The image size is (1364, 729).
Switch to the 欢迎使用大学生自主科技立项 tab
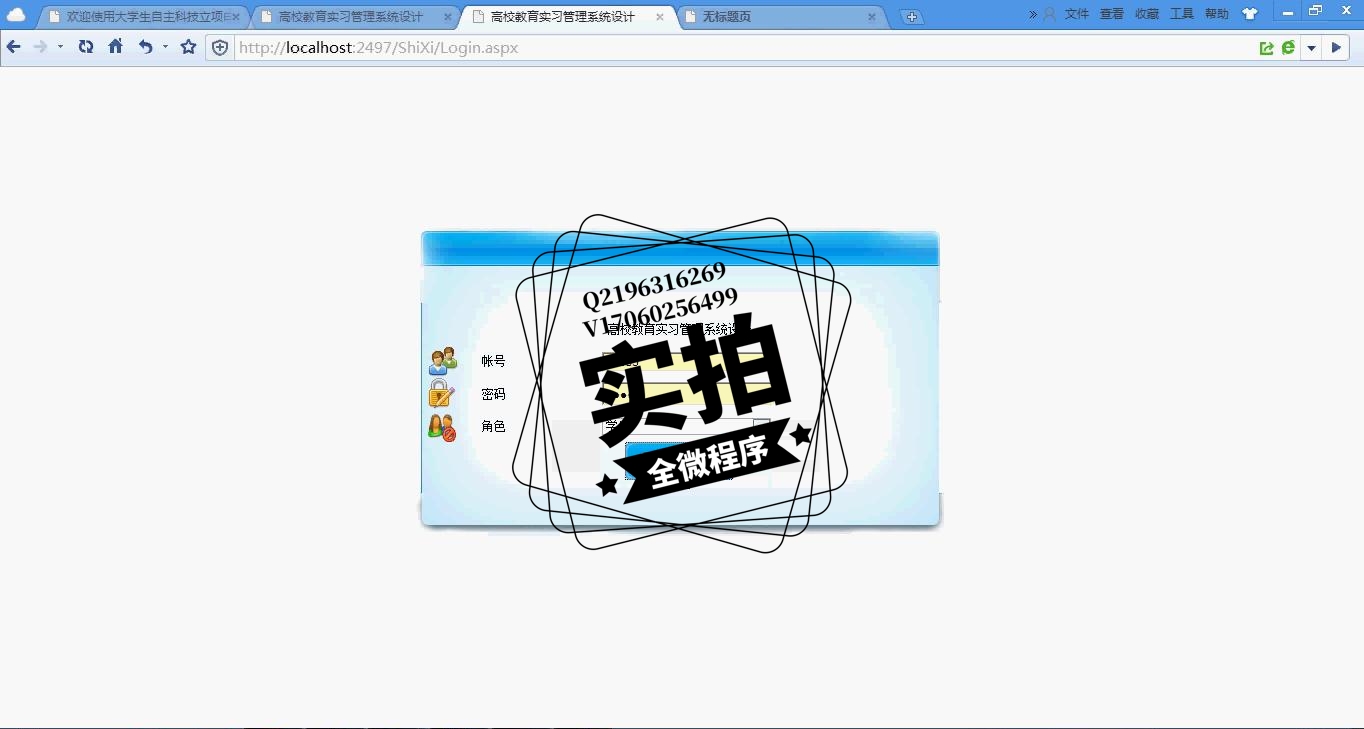click(x=145, y=17)
